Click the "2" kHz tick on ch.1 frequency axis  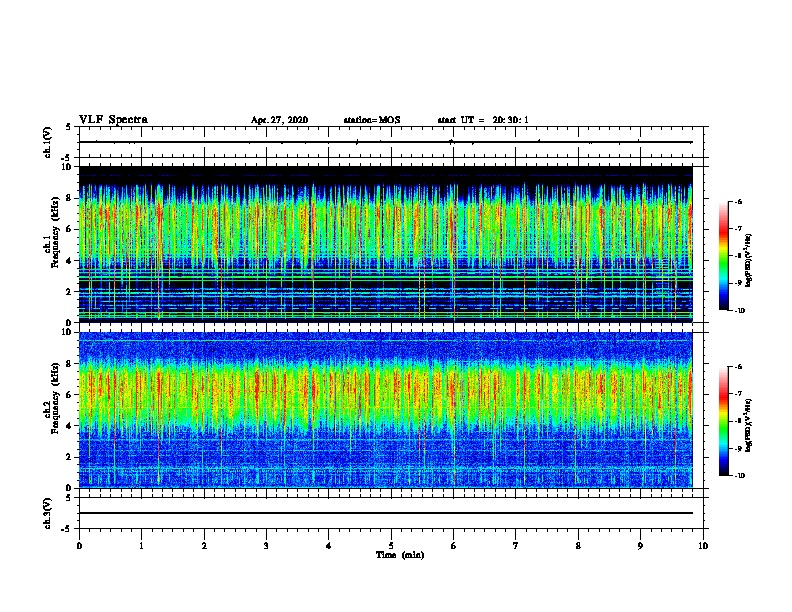click(70, 291)
